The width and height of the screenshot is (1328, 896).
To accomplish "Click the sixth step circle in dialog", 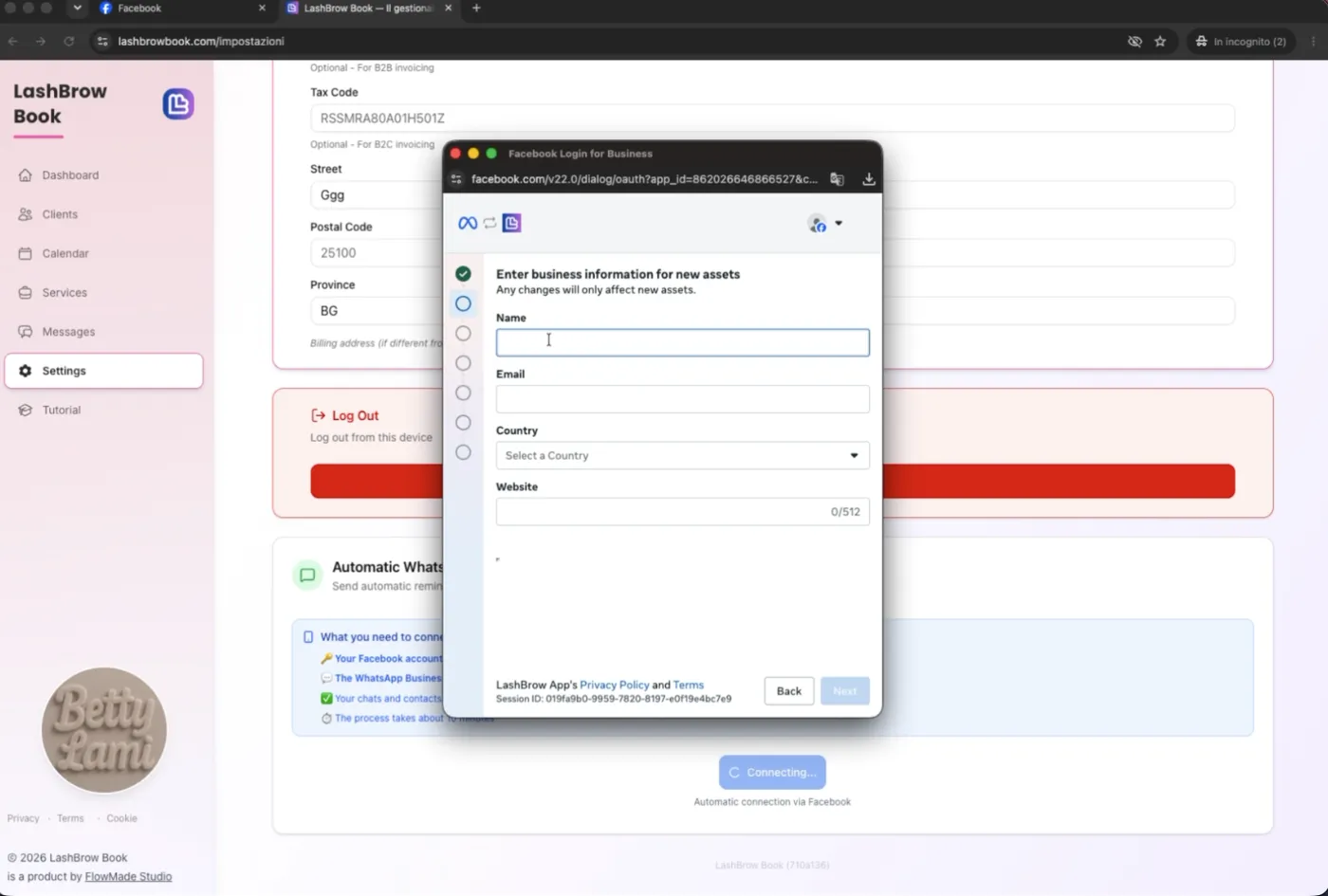I will 463,423.
